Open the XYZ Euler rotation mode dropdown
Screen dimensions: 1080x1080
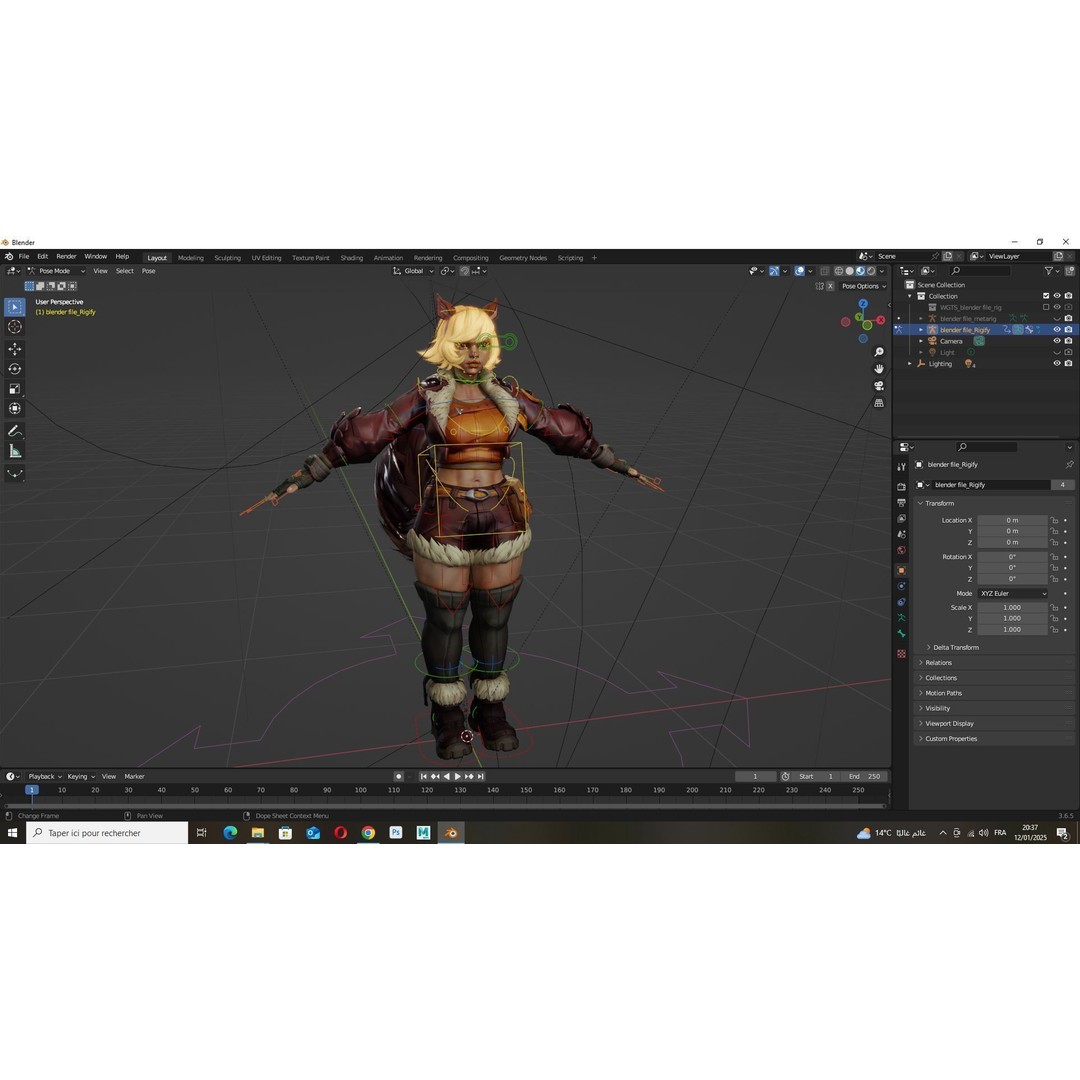point(1012,594)
